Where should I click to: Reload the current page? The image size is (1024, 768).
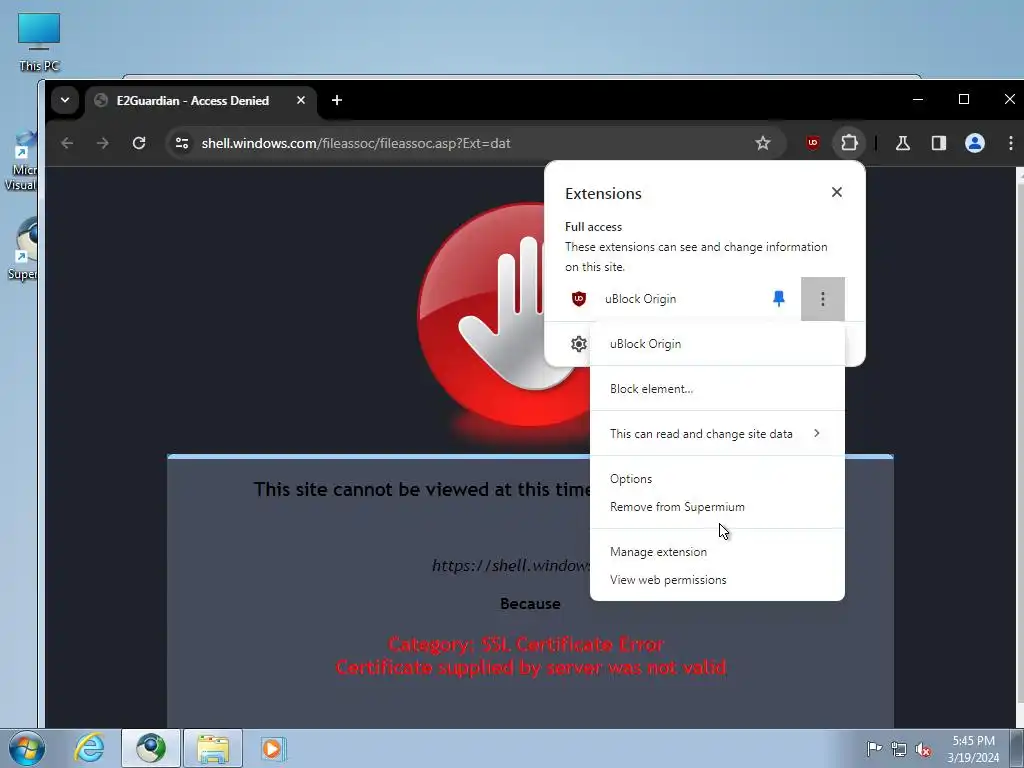[x=138, y=143]
